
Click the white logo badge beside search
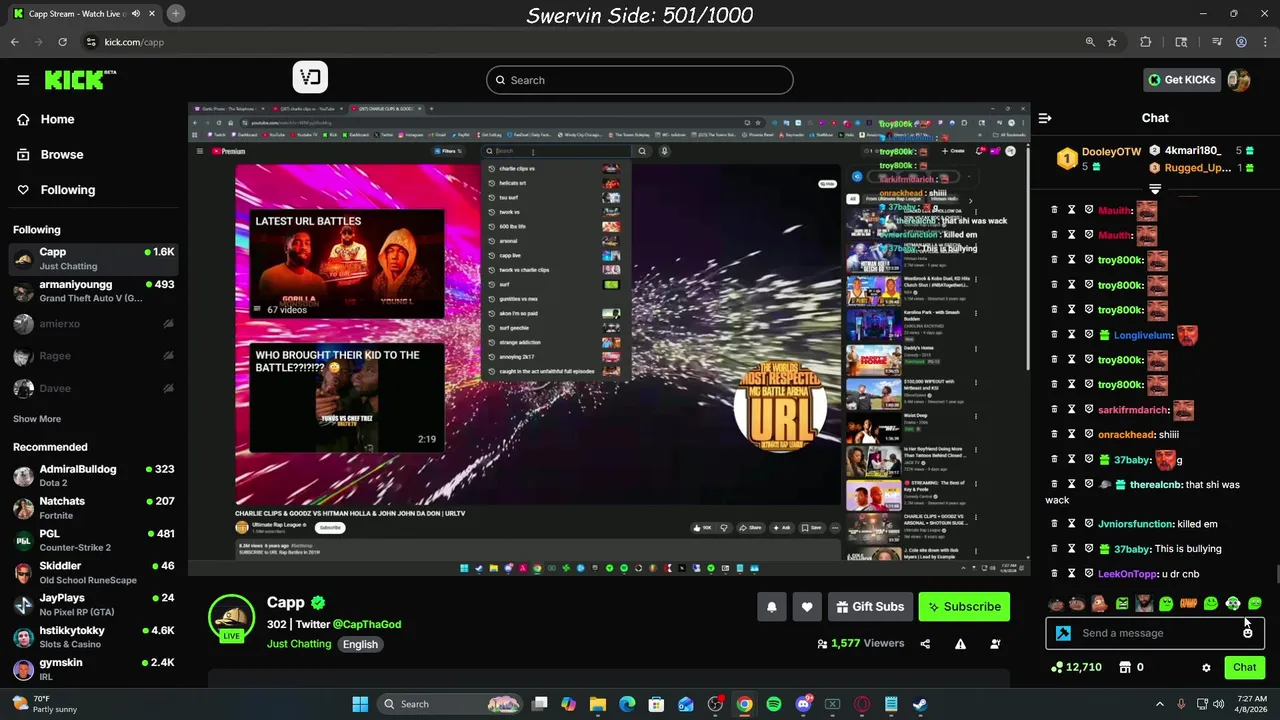click(x=310, y=77)
